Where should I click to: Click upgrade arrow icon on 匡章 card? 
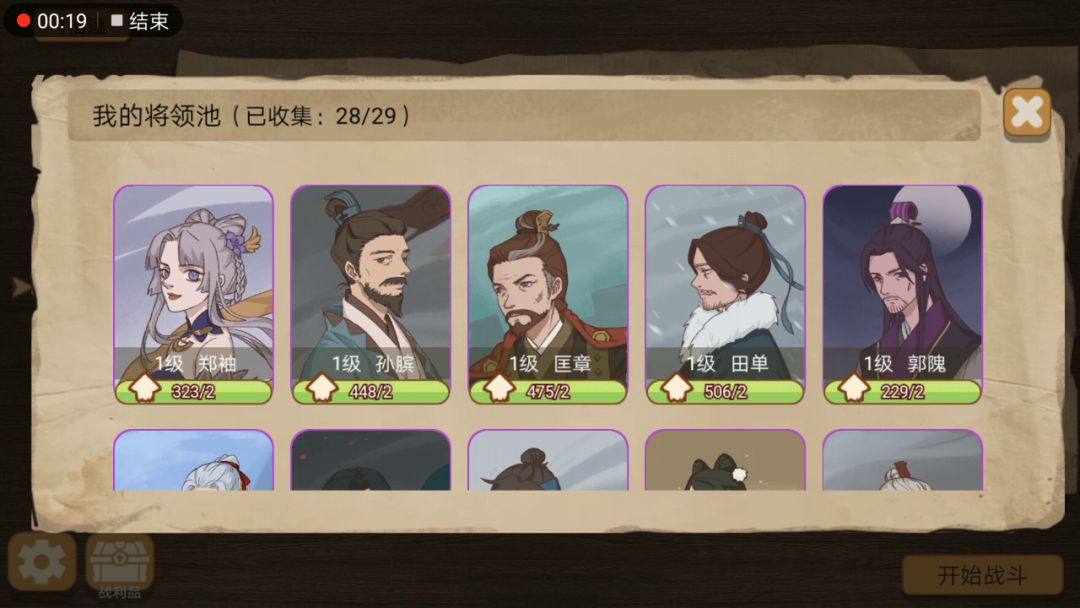coord(499,388)
